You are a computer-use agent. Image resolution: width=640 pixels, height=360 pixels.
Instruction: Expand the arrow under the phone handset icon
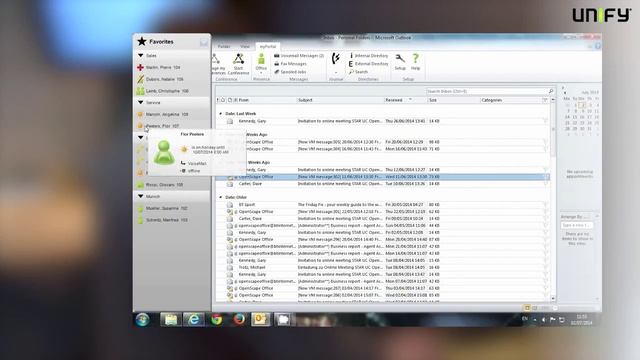336,73
